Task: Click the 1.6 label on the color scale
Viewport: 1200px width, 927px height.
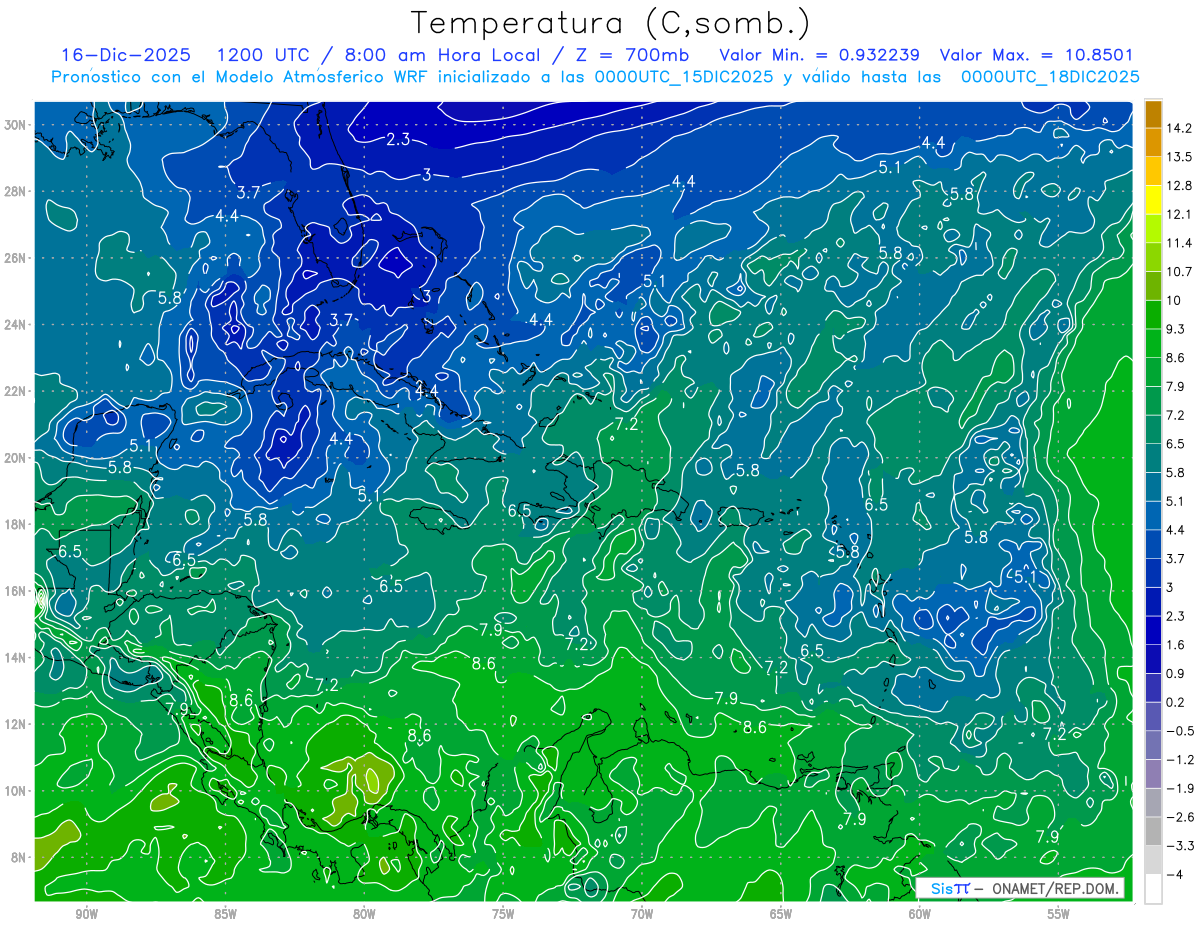Action: [x=1175, y=645]
